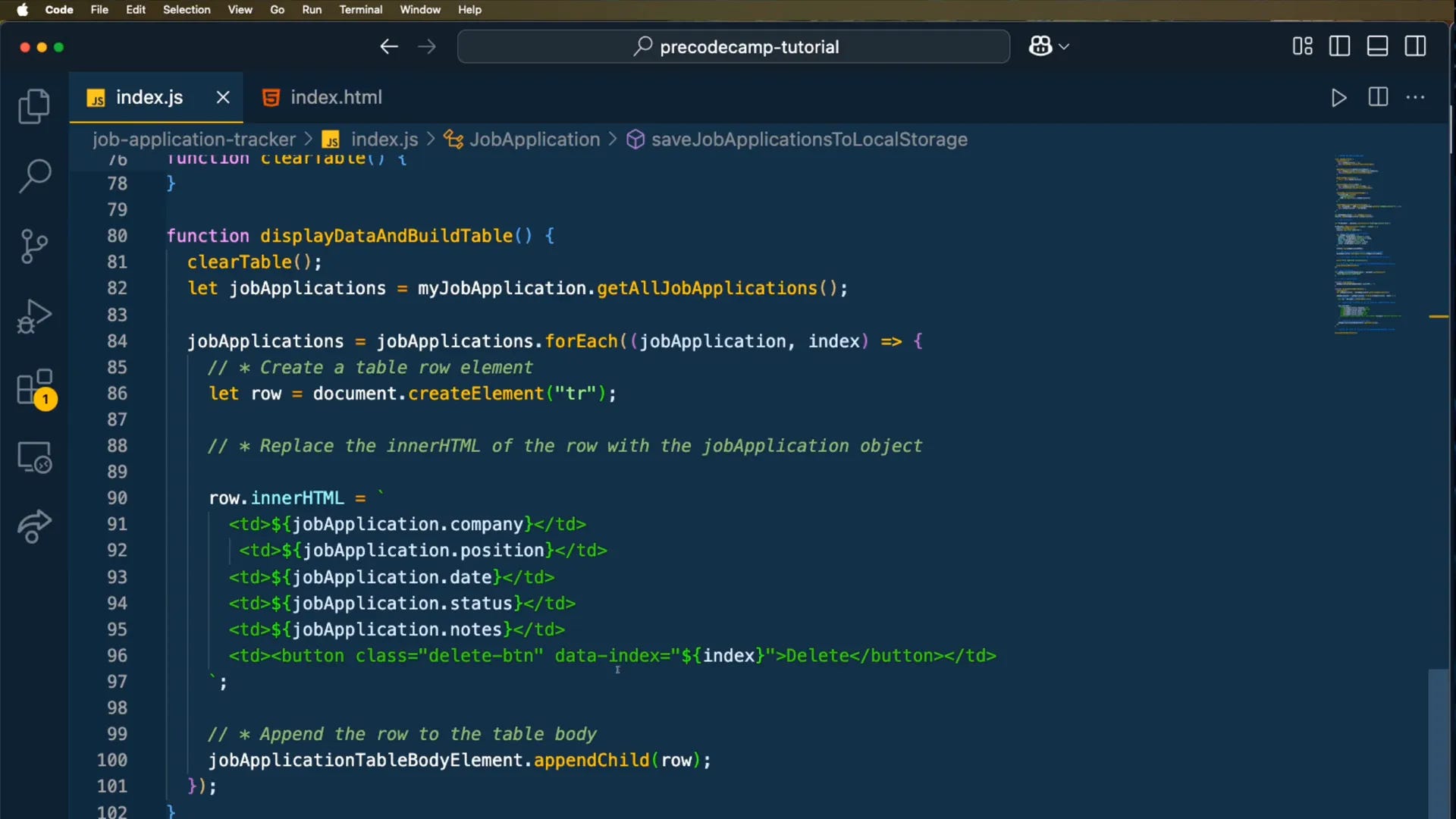The width and height of the screenshot is (1456, 819).
Task: Open the Explorer view in the activity bar
Action: click(34, 106)
